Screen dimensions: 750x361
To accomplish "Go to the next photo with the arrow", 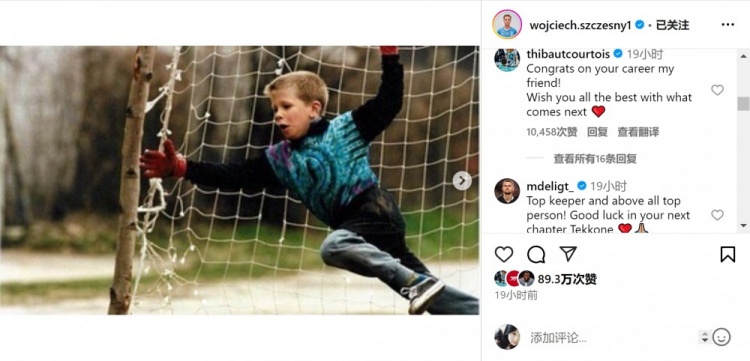I will (462, 180).
